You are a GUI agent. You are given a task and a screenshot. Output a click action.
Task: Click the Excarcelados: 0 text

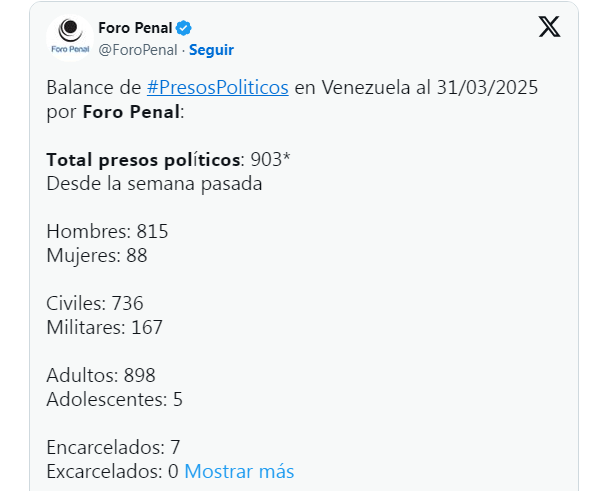point(112,471)
